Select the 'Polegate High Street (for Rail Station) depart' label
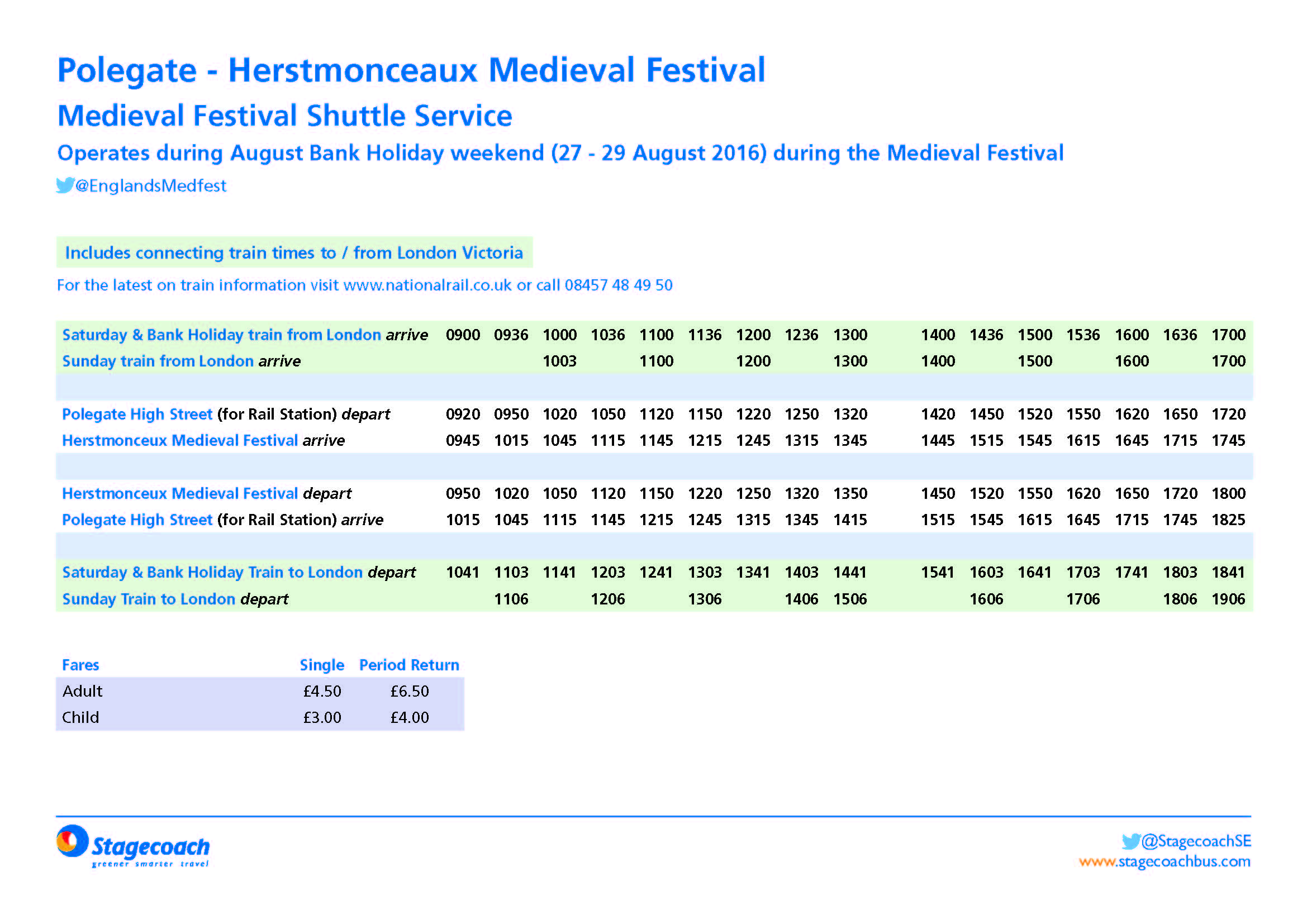This screenshot has width=1307, height=924. click(x=226, y=414)
